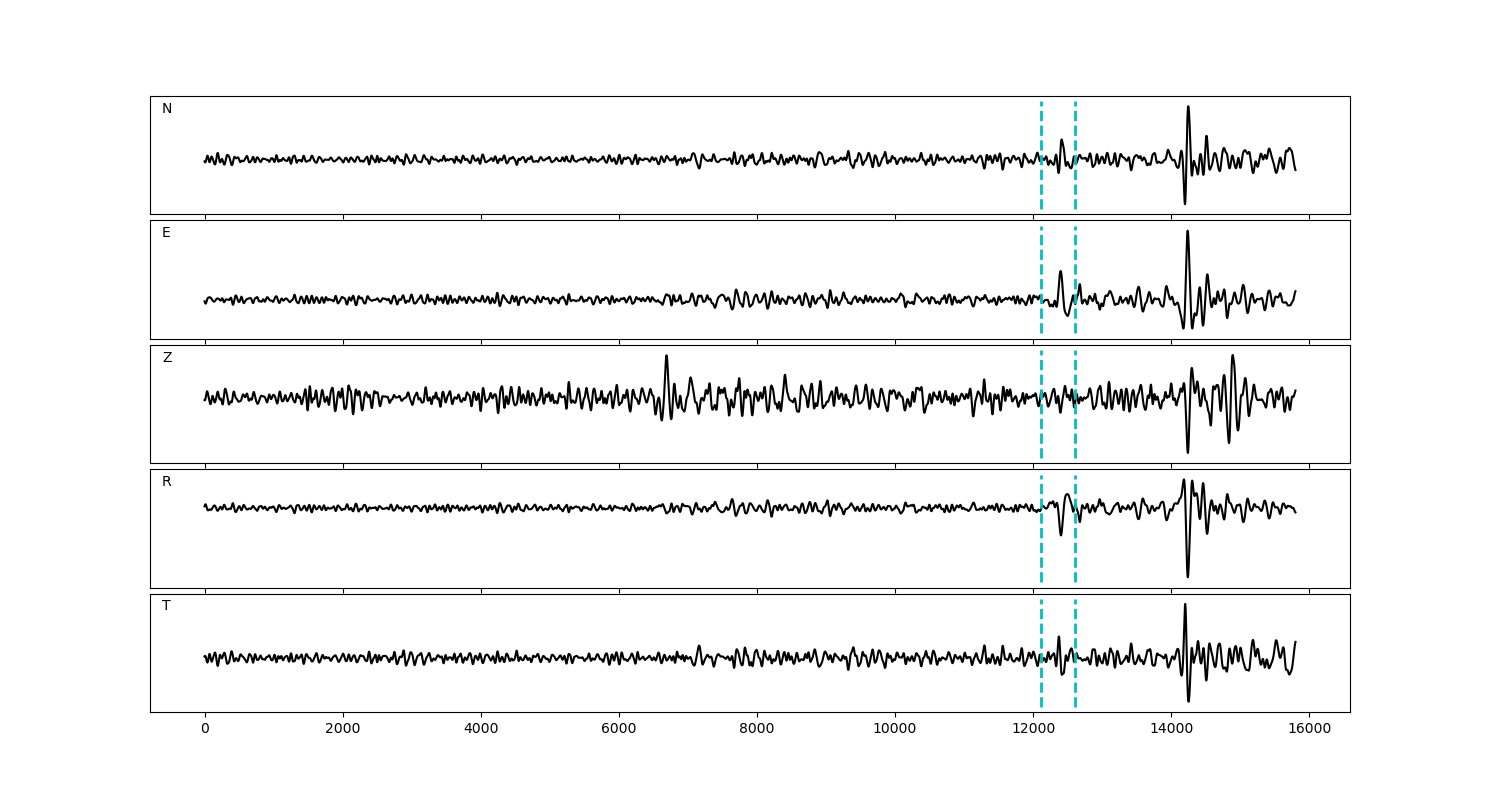Click the R channel label
This screenshot has height=800, width=1500.
click(x=167, y=482)
